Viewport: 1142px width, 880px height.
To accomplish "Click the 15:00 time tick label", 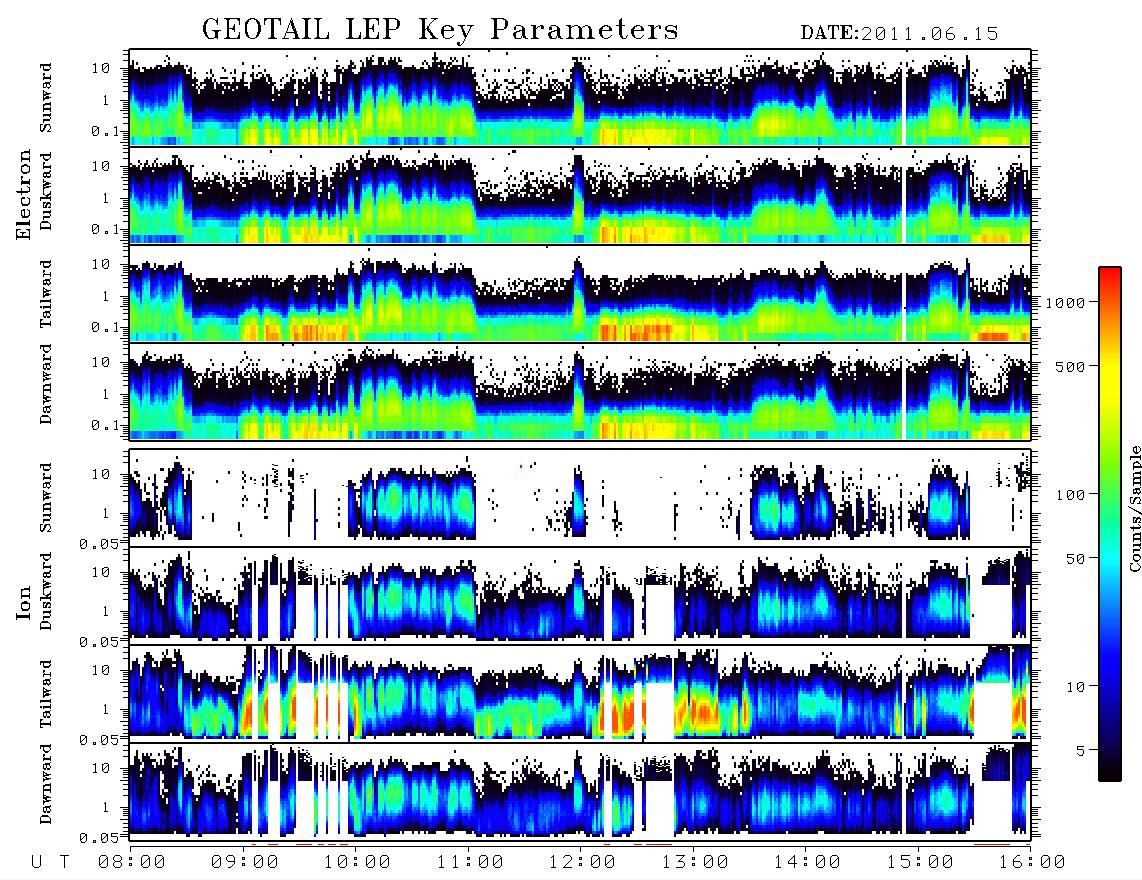I will [x=920, y=862].
